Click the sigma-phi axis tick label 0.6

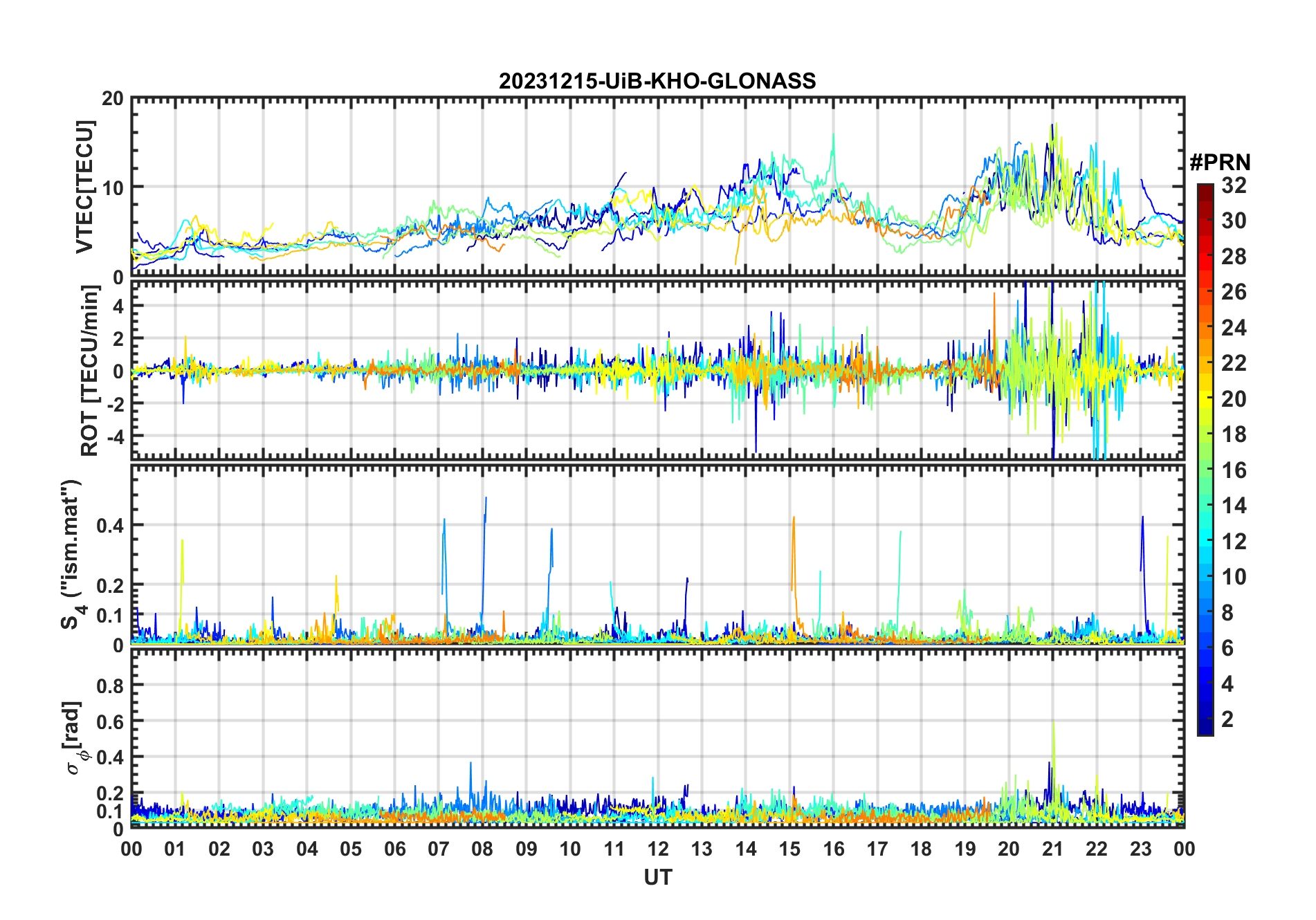111,721
